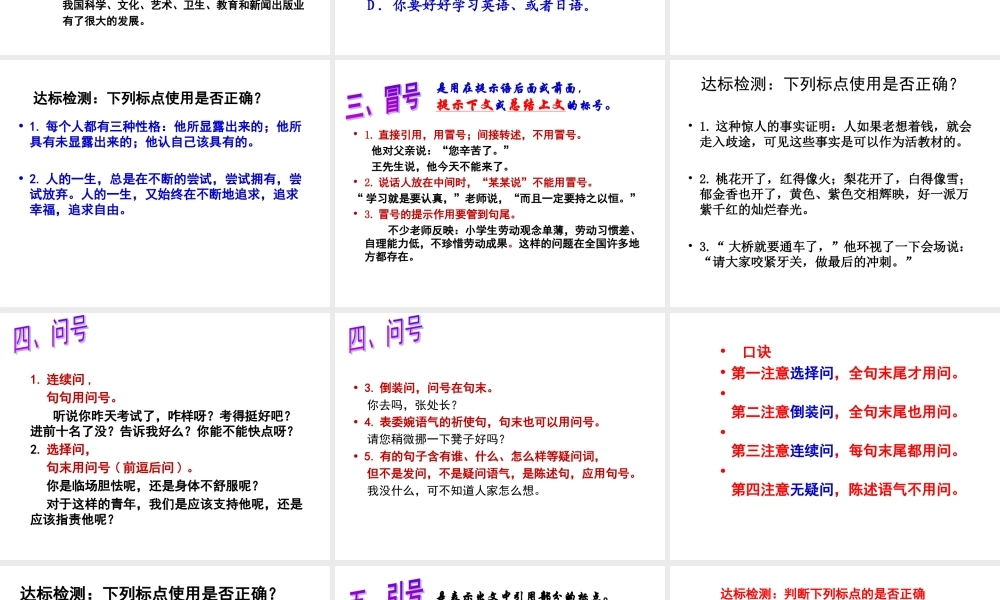1000x600 pixels.
Task: Click "第一注意选择问，全句末尾才用问" line
Action: pyautogui.click(x=843, y=374)
